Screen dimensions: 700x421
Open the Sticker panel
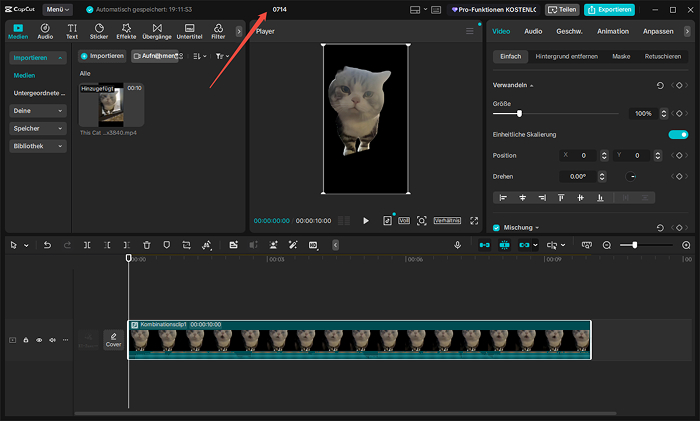99,31
